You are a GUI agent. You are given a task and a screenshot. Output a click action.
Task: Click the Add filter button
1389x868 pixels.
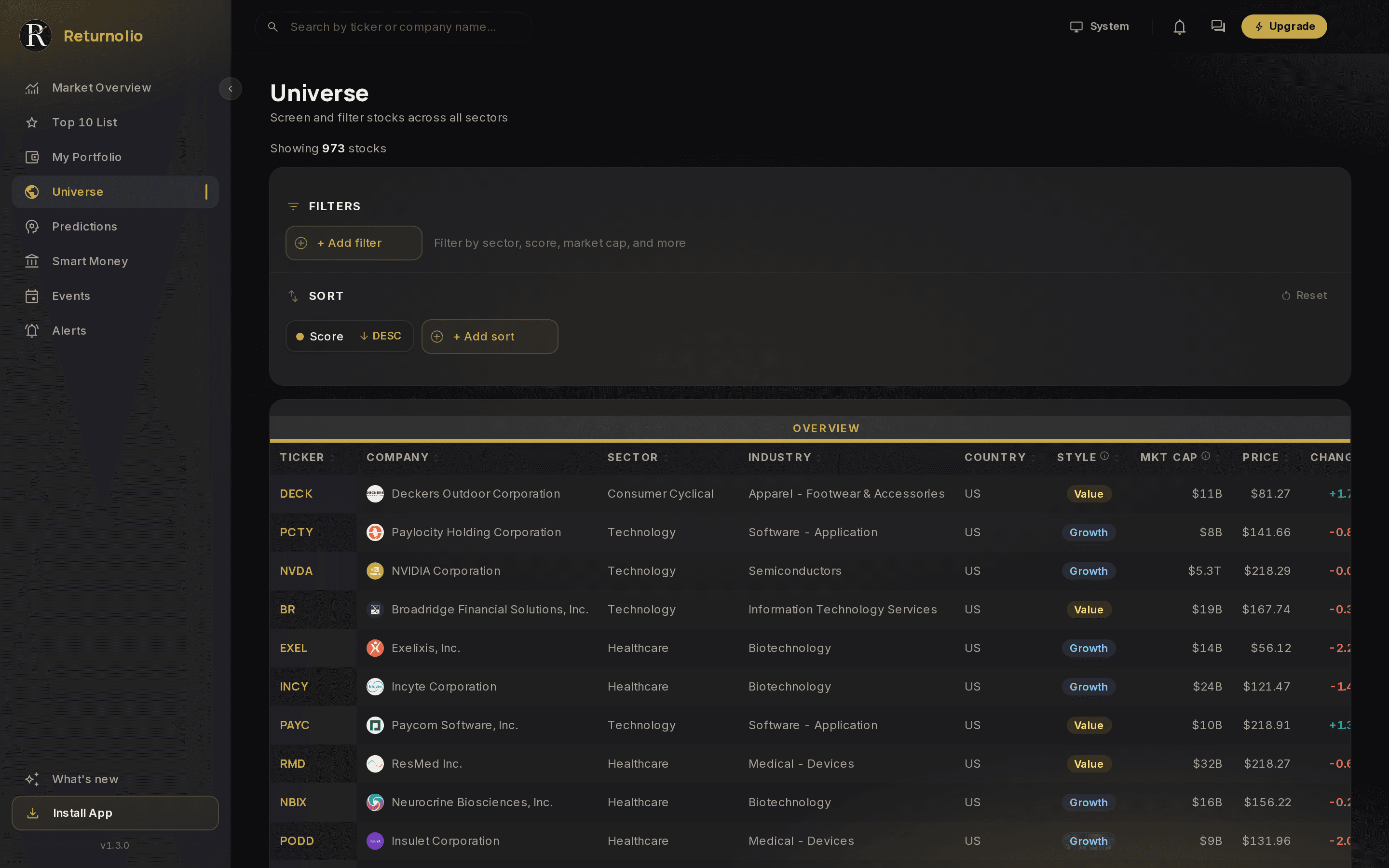tap(354, 243)
